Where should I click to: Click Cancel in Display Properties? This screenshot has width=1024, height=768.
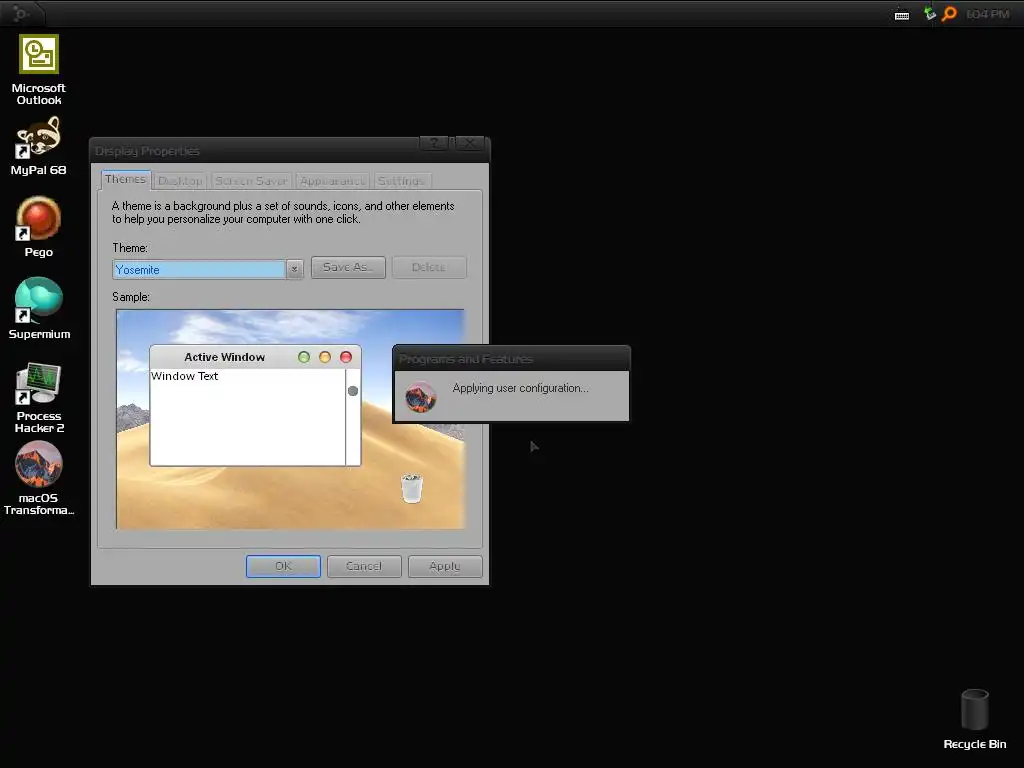pos(364,566)
